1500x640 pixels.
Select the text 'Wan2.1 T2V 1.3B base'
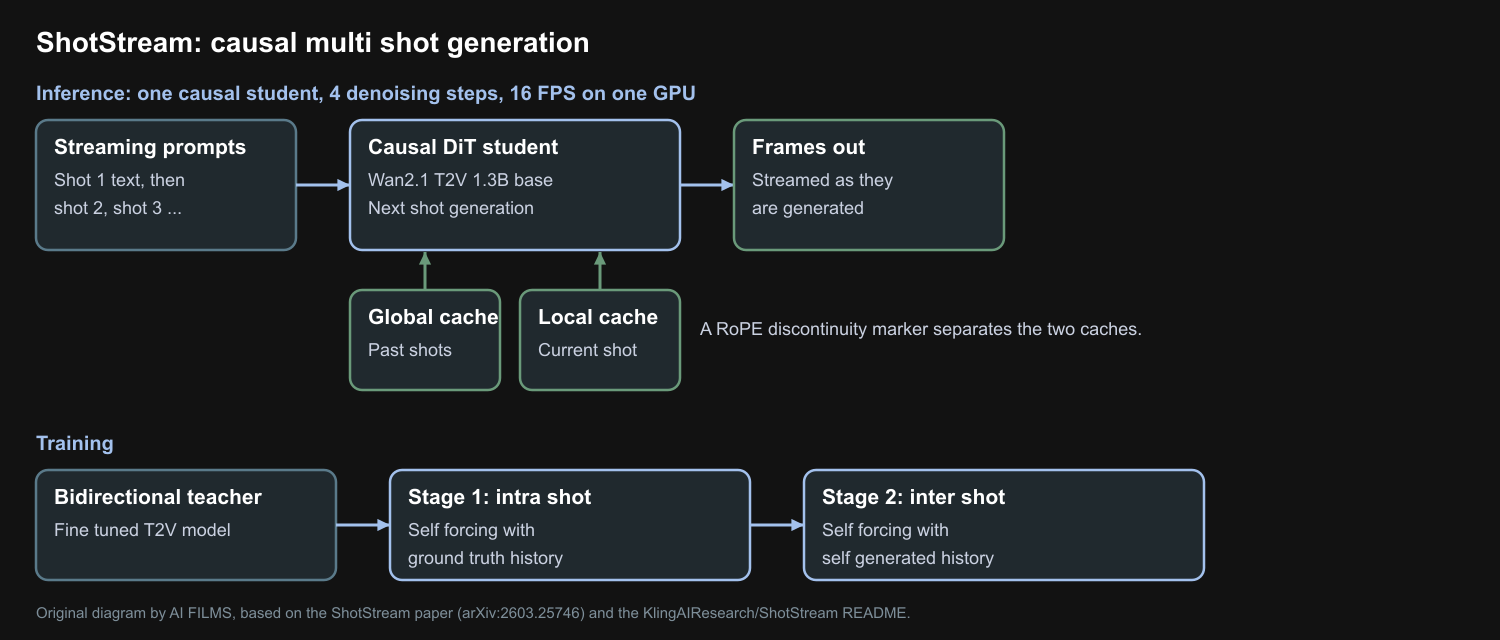point(460,180)
